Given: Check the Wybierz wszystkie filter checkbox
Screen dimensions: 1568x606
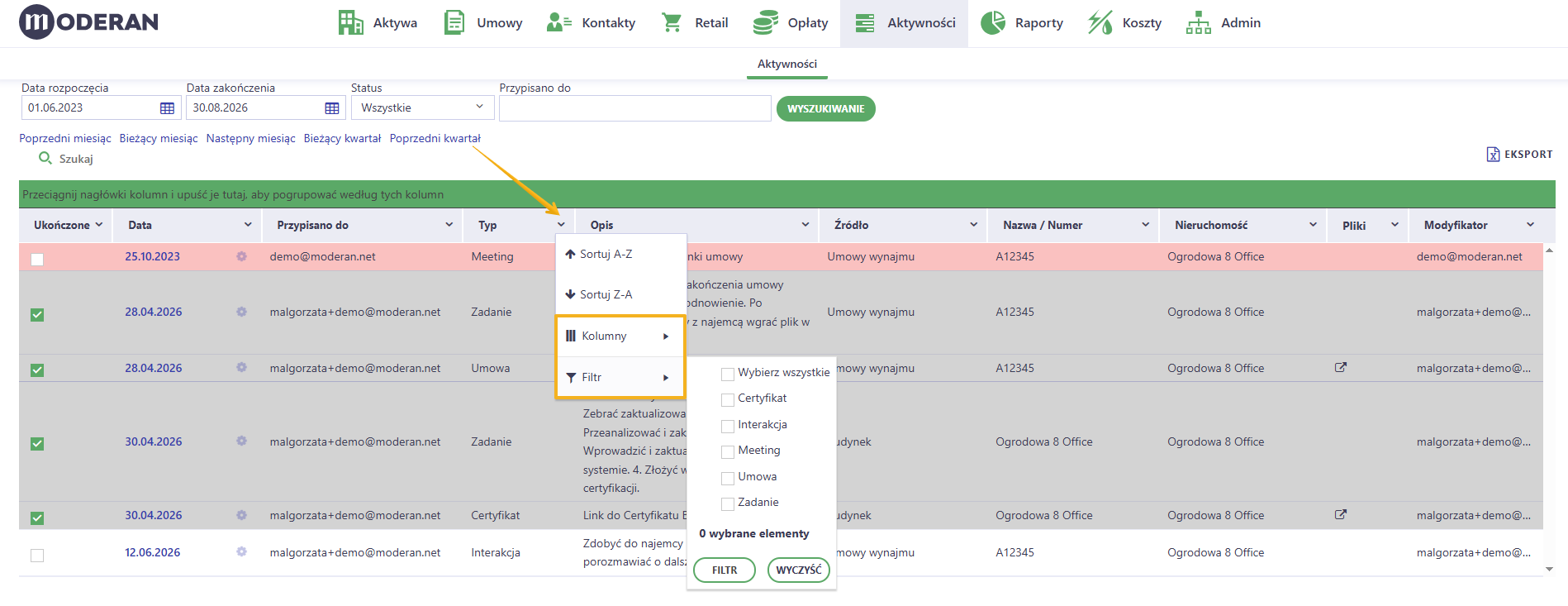Looking at the screenshot, I should tap(728, 374).
